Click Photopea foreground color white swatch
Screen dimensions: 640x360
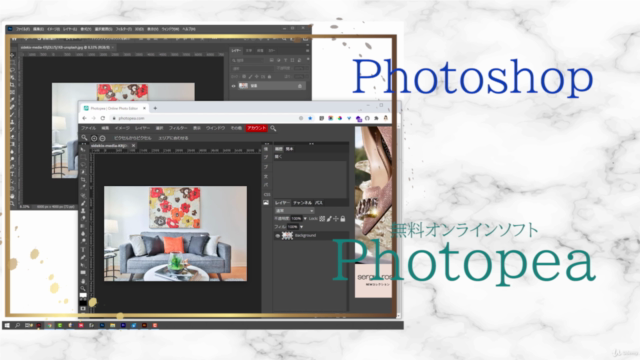(83, 296)
